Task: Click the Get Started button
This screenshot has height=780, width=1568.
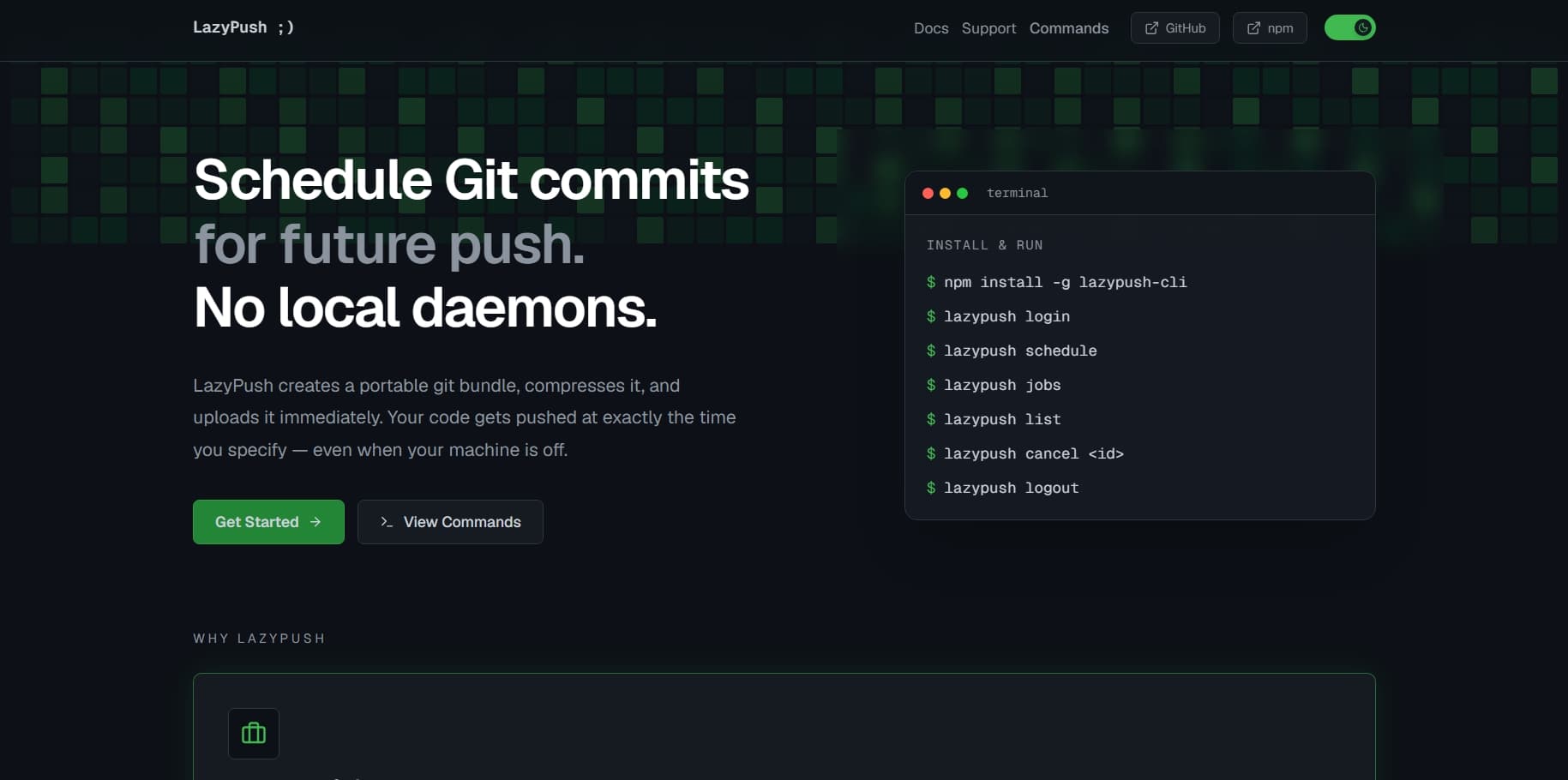Action: pyautogui.click(x=268, y=522)
